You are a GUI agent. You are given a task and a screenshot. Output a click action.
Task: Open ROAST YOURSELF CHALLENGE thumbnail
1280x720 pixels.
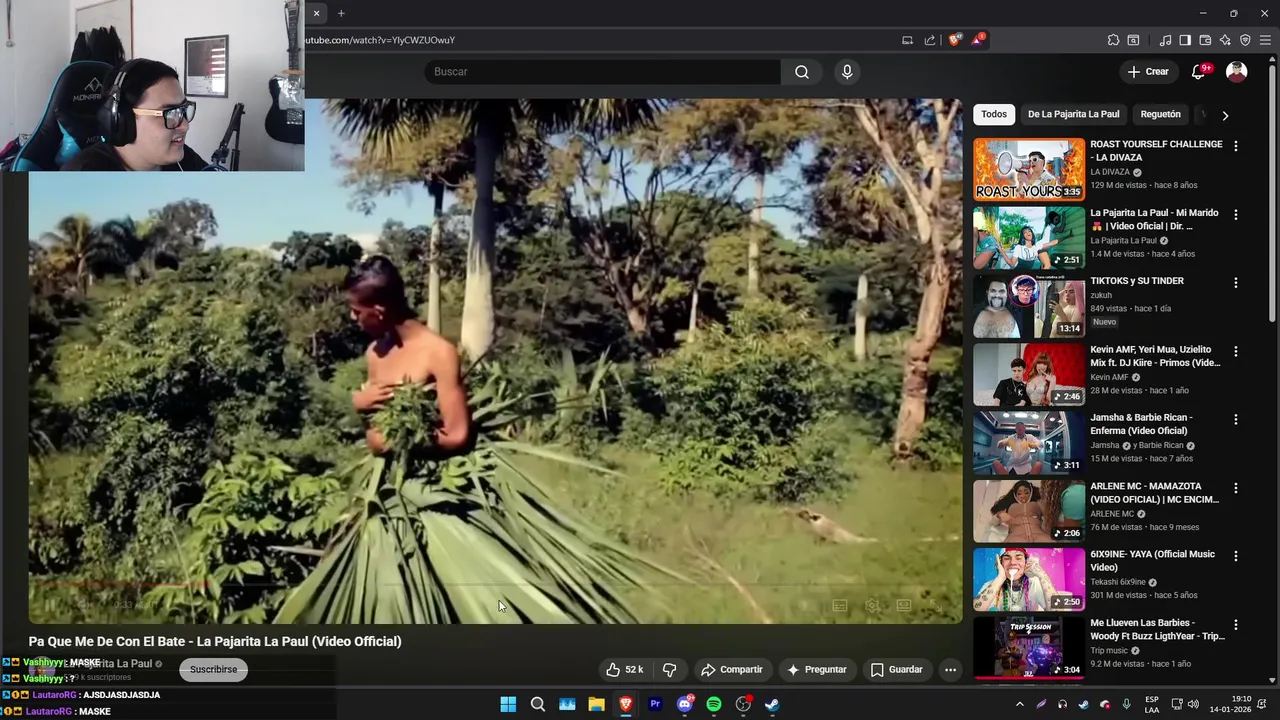1029,169
